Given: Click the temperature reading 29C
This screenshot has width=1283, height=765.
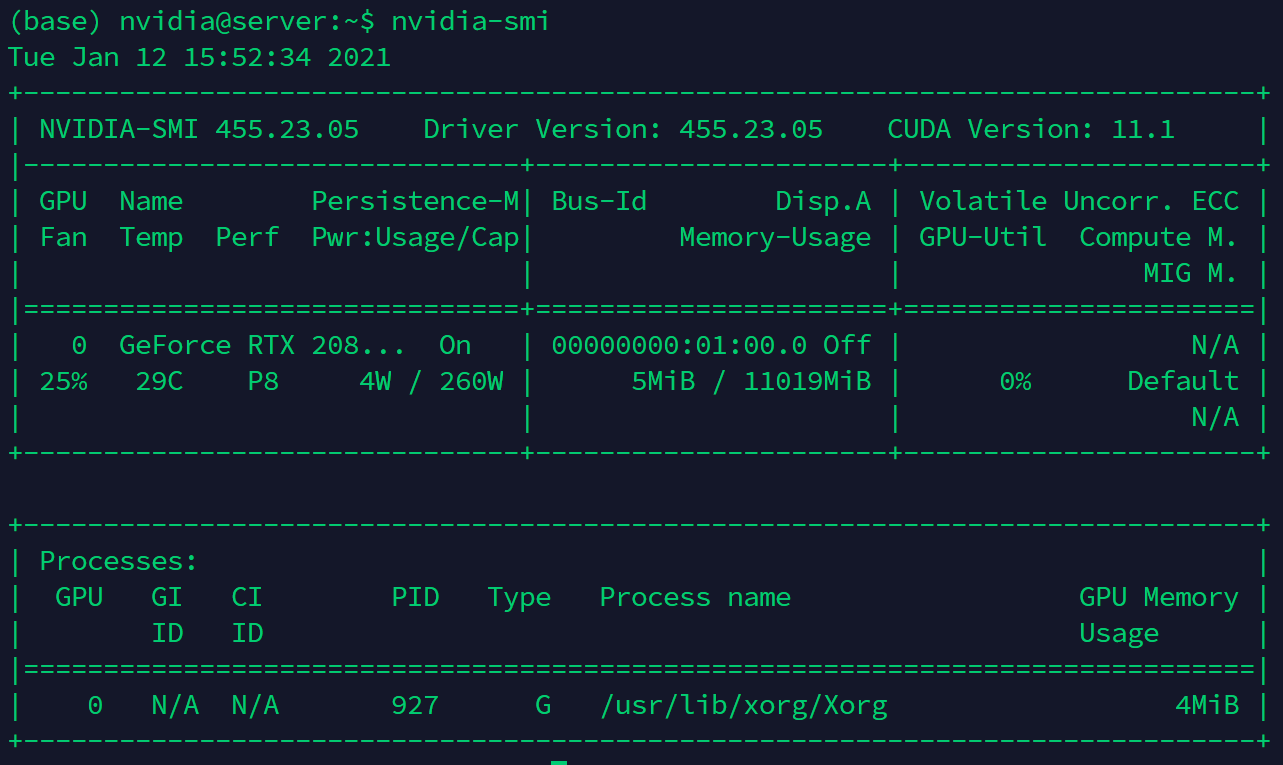Looking at the screenshot, I should (x=159, y=381).
